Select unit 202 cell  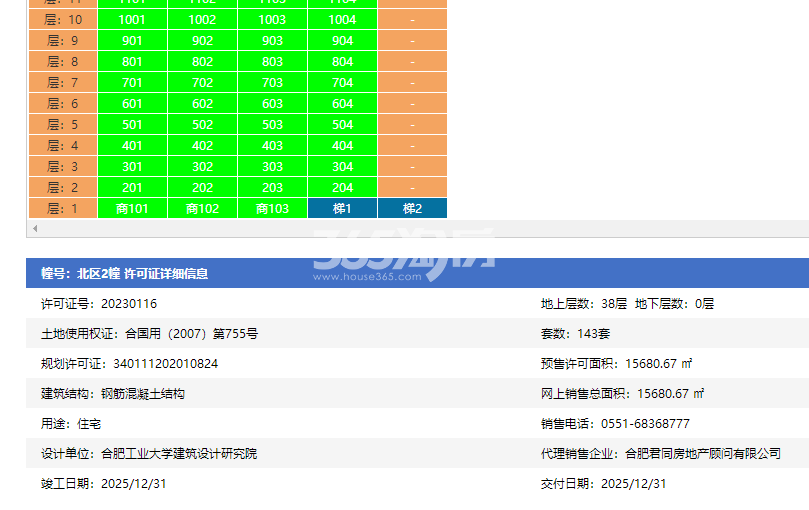202,187
